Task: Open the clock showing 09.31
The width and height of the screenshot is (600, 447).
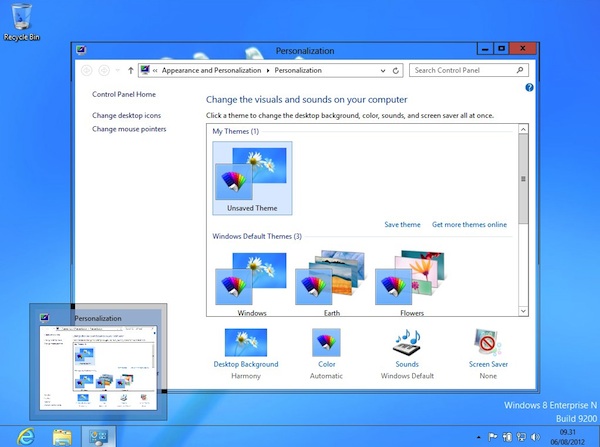Action: coord(567,437)
